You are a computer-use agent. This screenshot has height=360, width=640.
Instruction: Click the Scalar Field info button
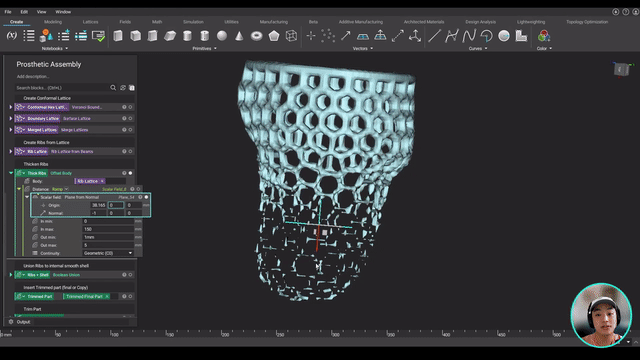(x=132, y=189)
